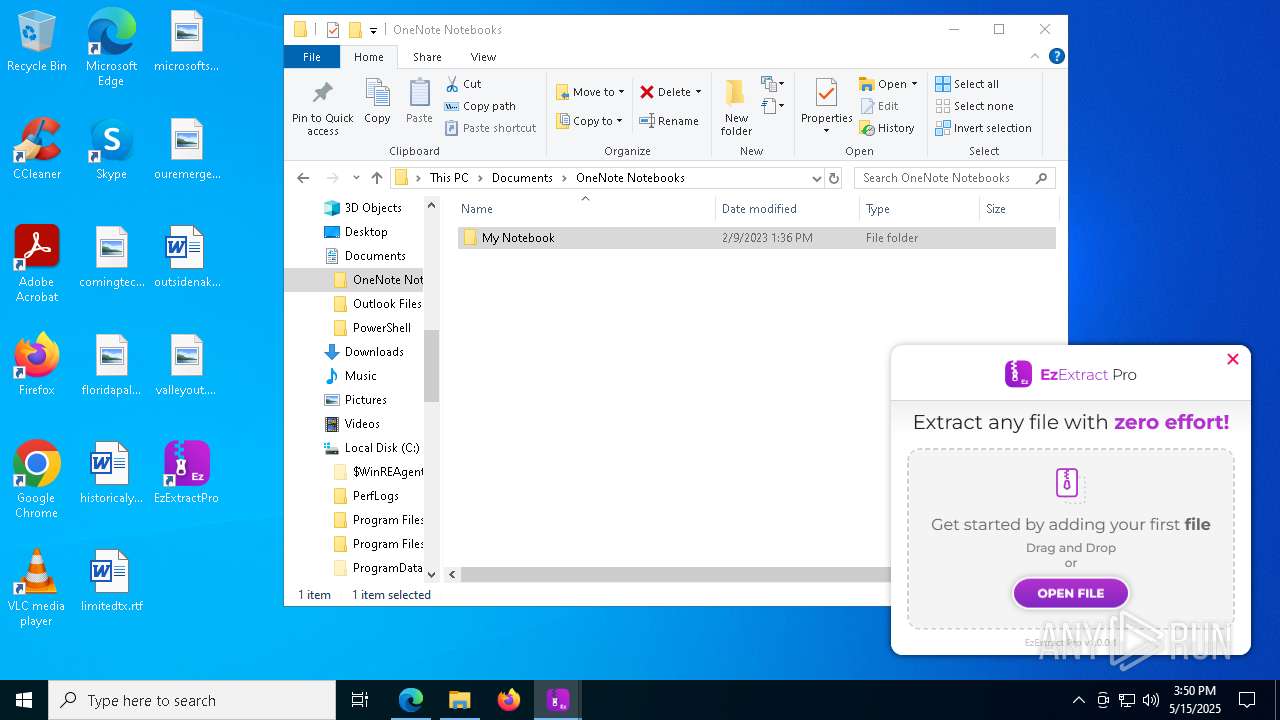Select Downloads in navigation pane
Viewport: 1280px width, 720px height.
tap(363, 352)
